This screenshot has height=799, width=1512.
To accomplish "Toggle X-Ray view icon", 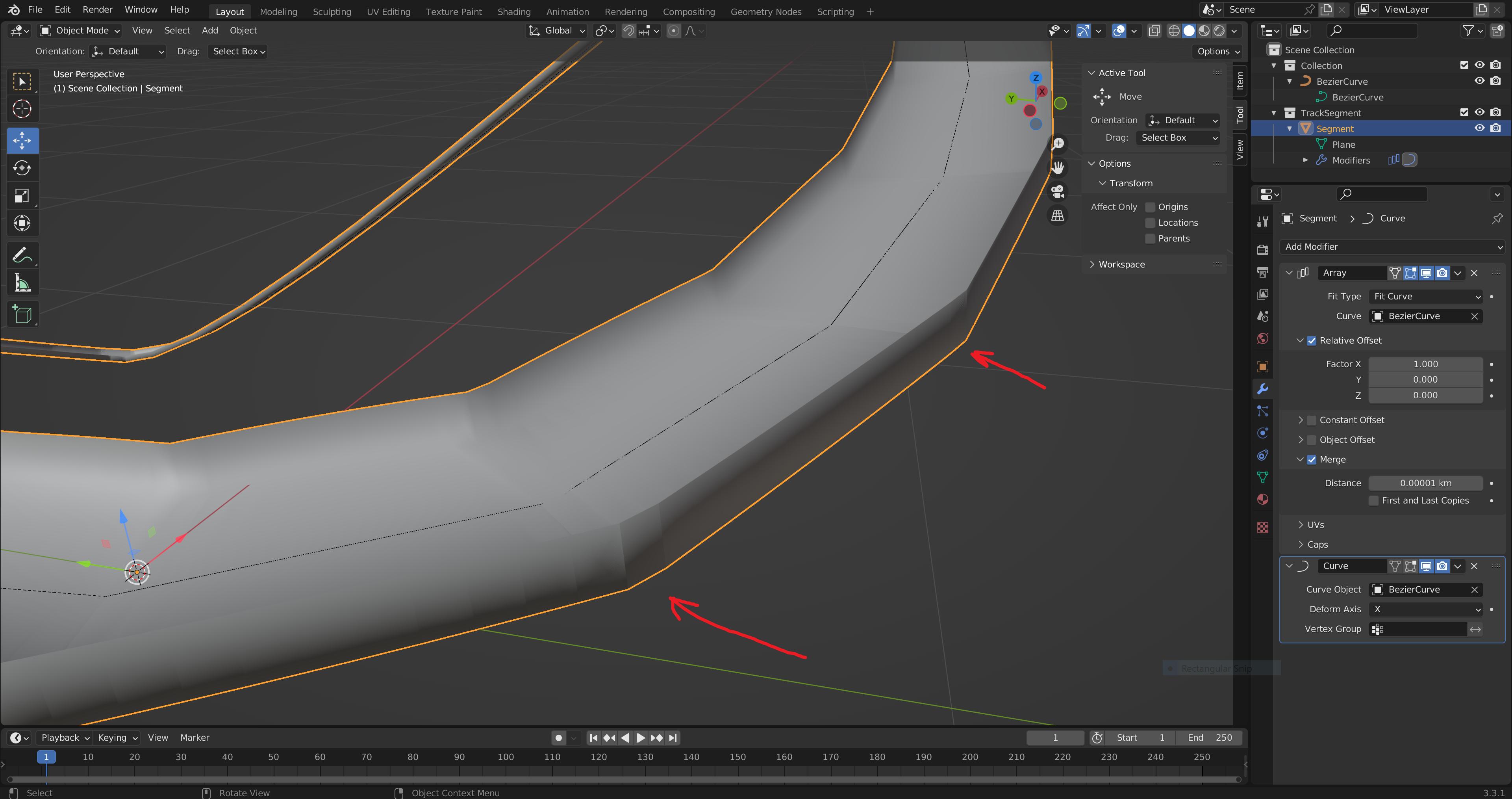I will point(1154,31).
